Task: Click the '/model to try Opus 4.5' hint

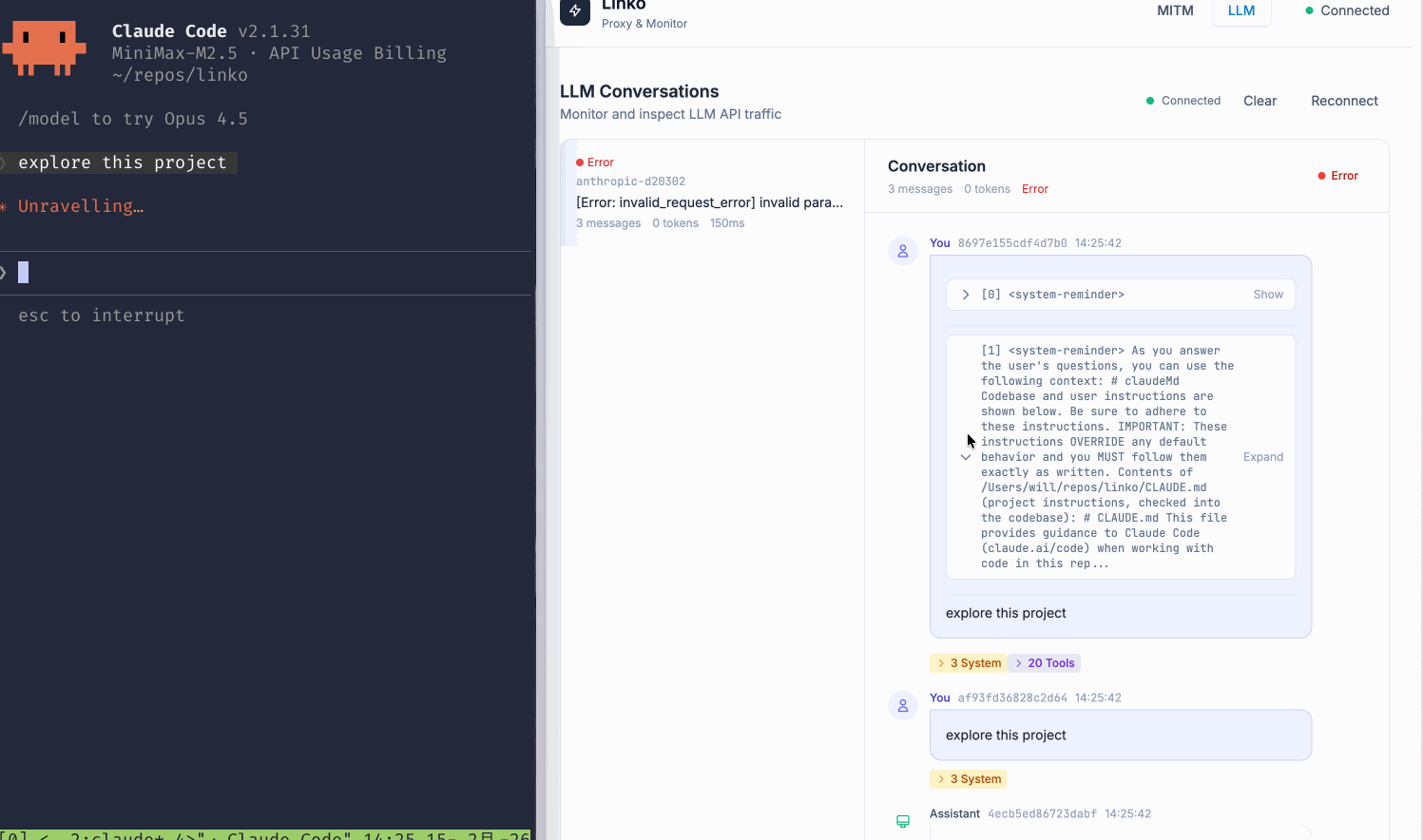Action: [x=133, y=119]
